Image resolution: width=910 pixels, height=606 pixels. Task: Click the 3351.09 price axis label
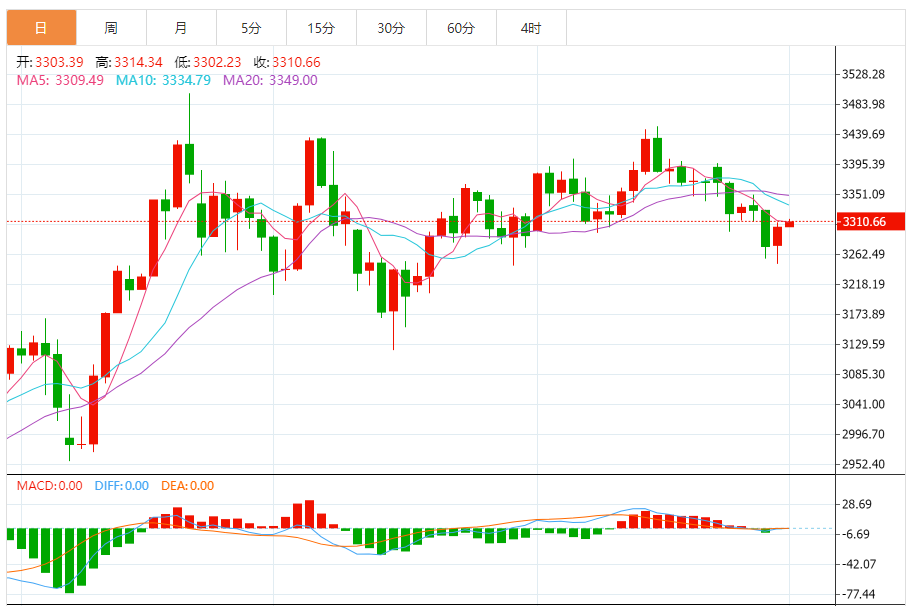[864, 194]
